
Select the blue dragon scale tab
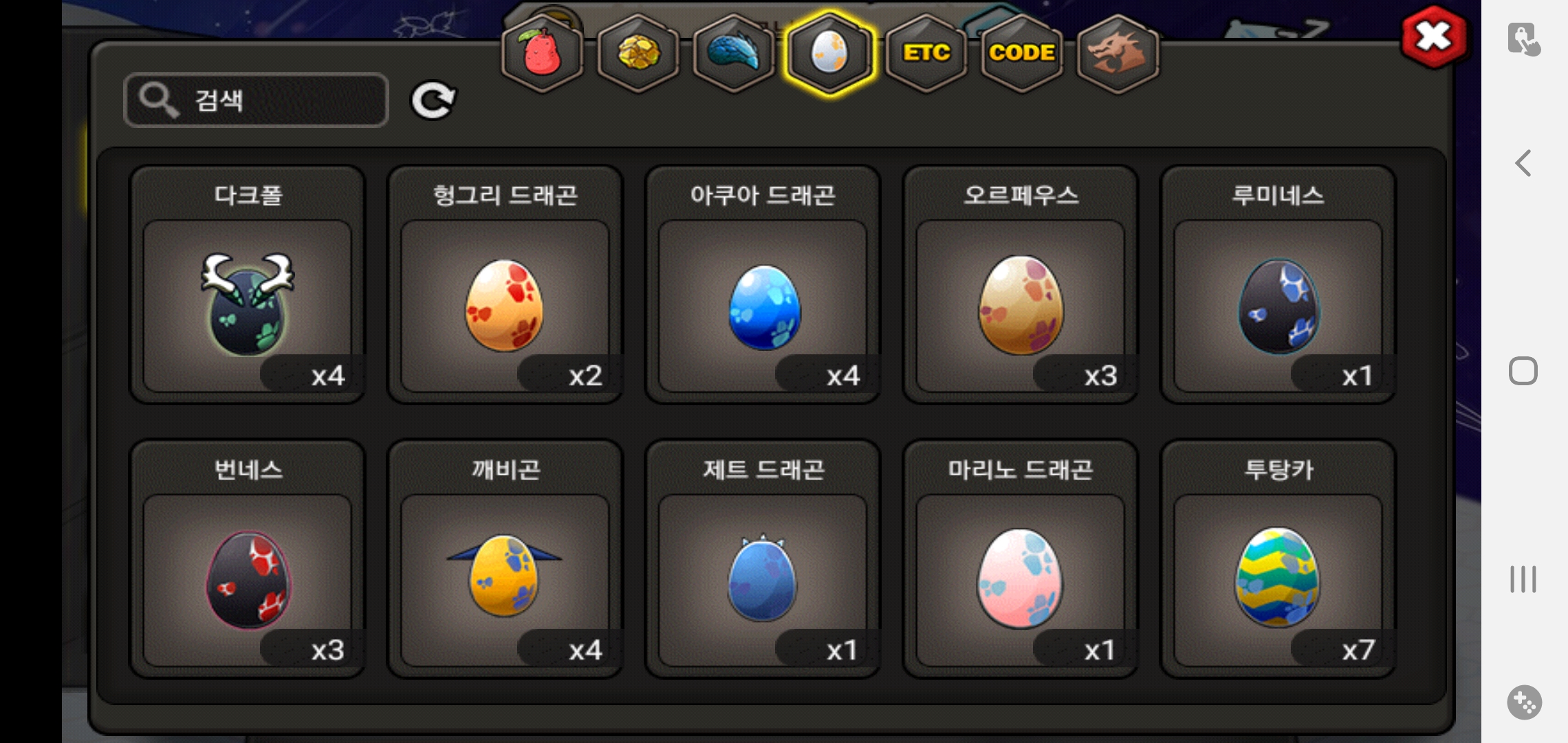pos(734,53)
